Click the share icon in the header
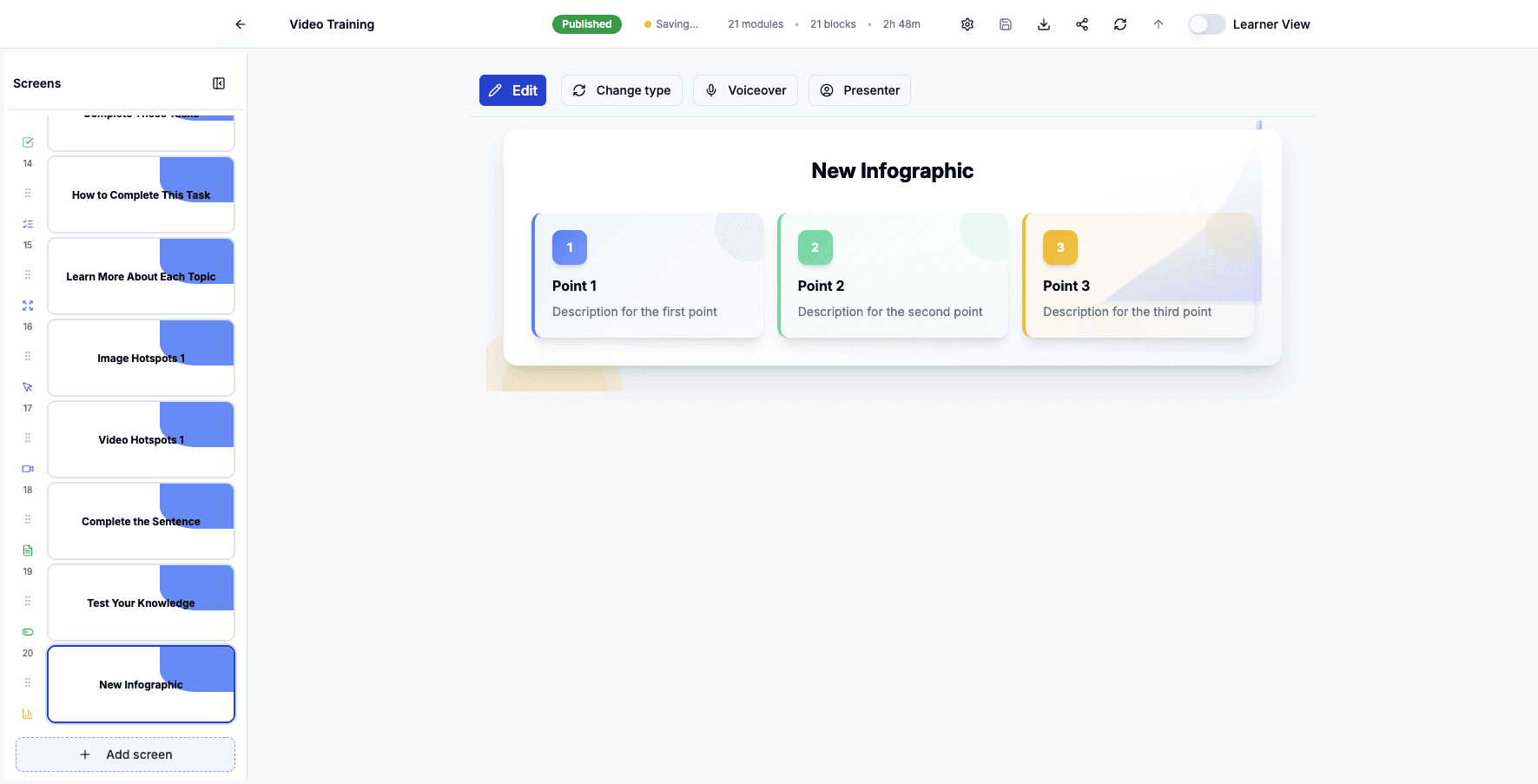Image resolution: width=1538 pixels, height=784 pixels. click(1081, 23)
